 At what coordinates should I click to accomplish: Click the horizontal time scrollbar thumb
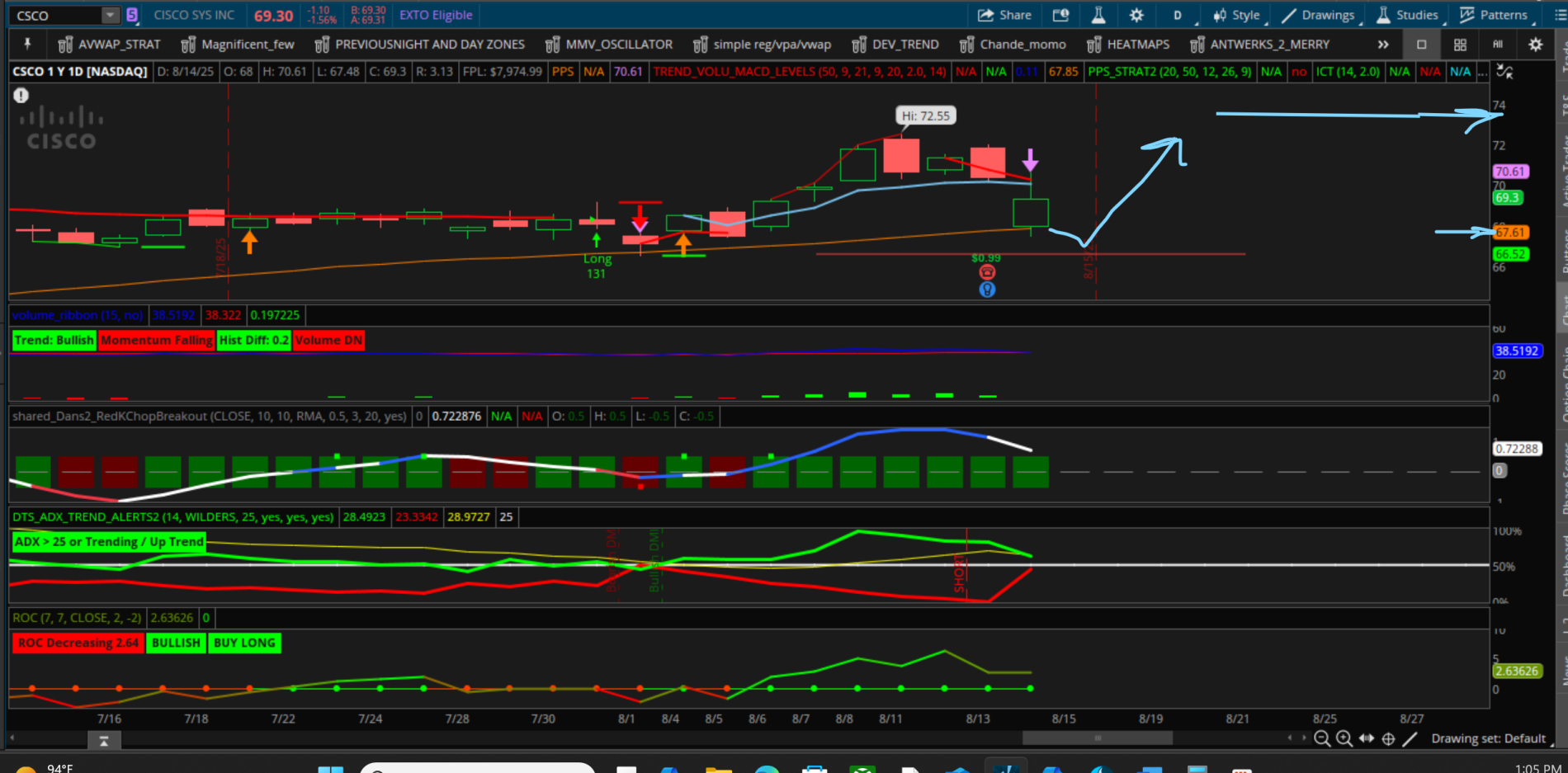(1097, 738)
